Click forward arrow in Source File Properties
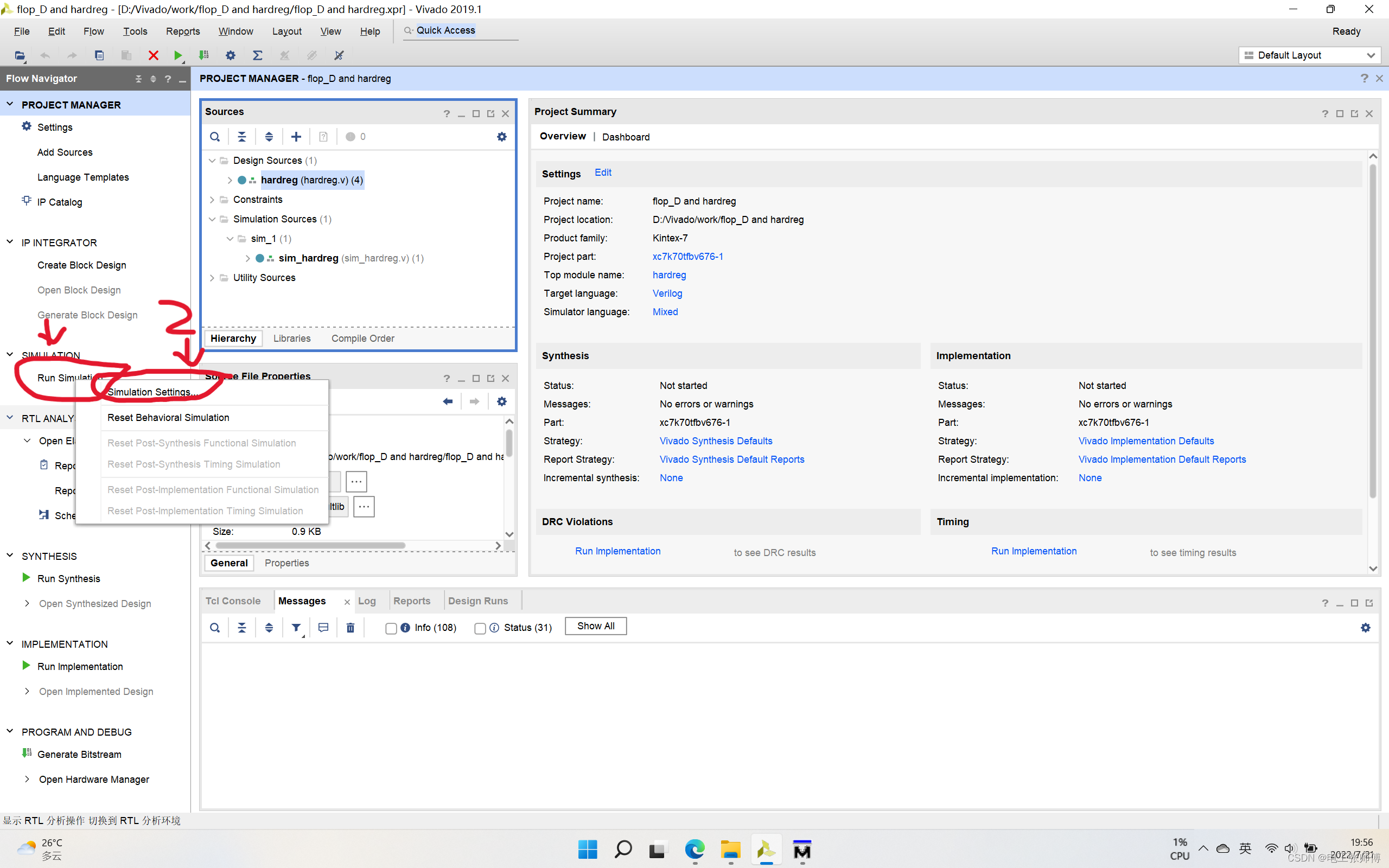Image resolution: width=1389 pixels, height=868 pixels. pyautogui.click(x=474, y=401)
